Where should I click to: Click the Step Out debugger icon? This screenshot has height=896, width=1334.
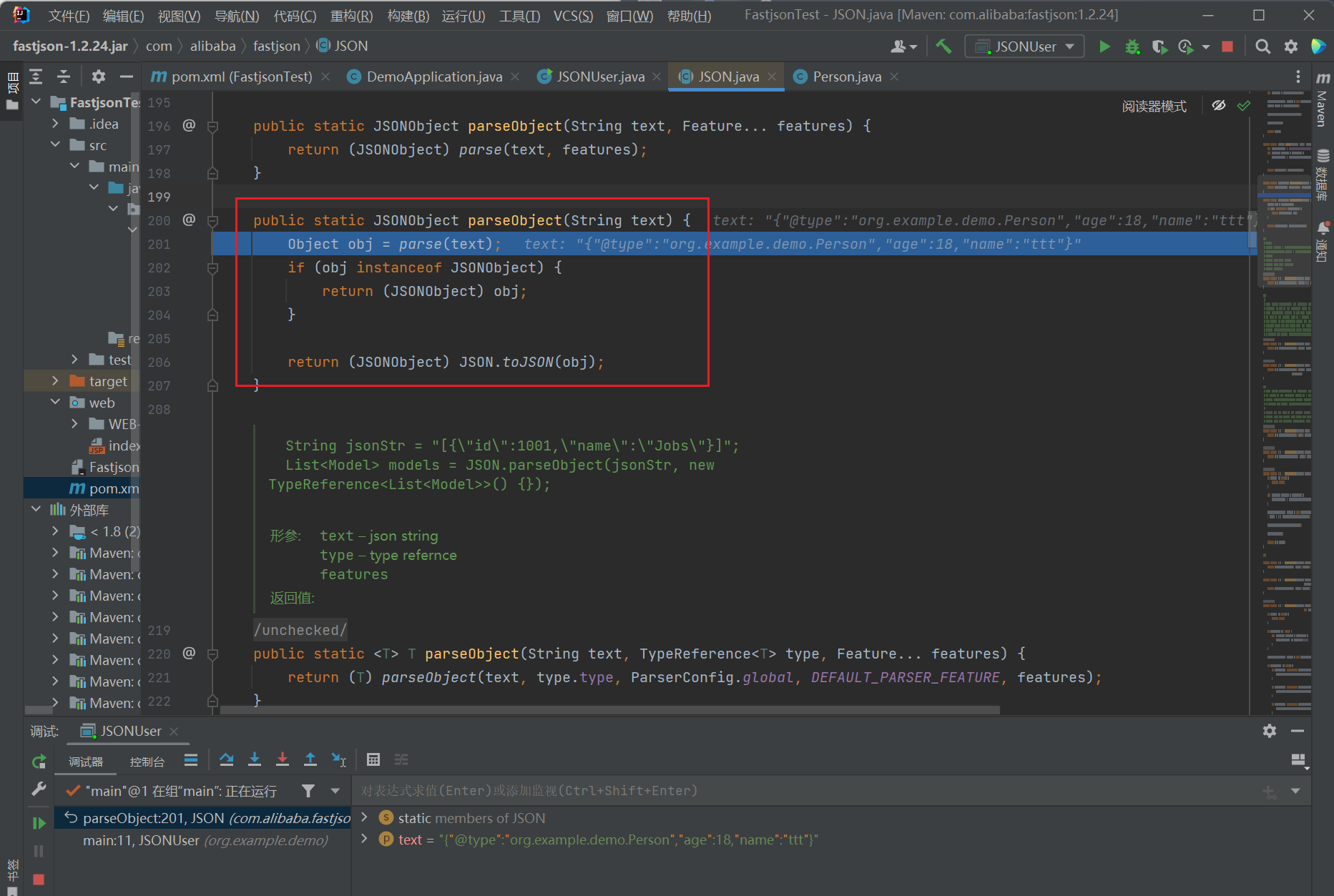[x=310, y=759]
